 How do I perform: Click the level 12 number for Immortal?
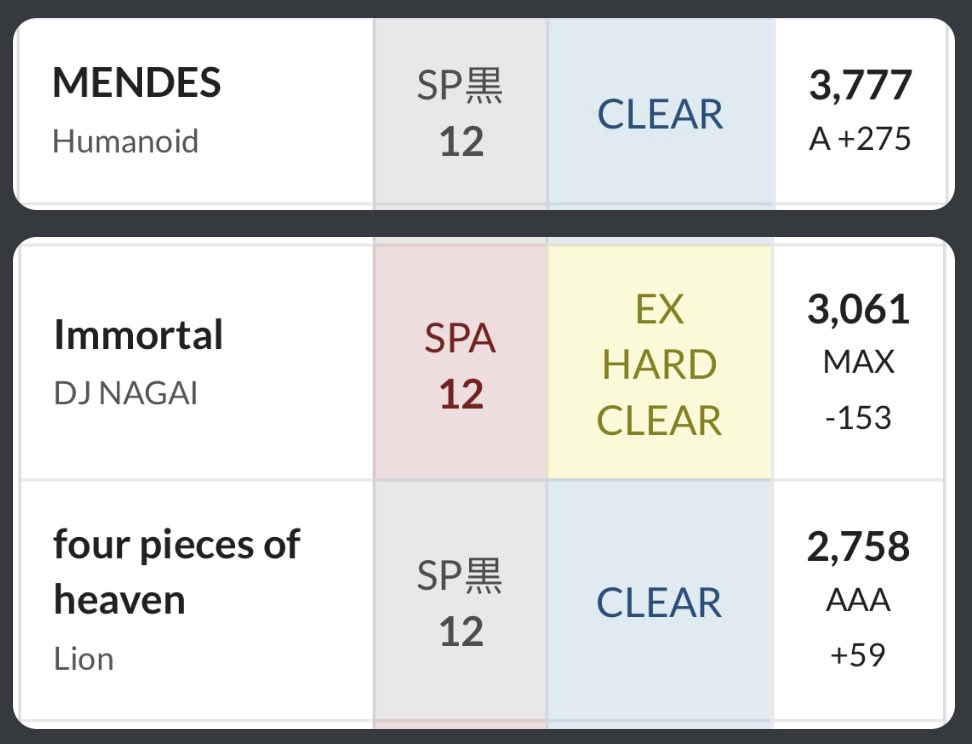pos(461,395)
